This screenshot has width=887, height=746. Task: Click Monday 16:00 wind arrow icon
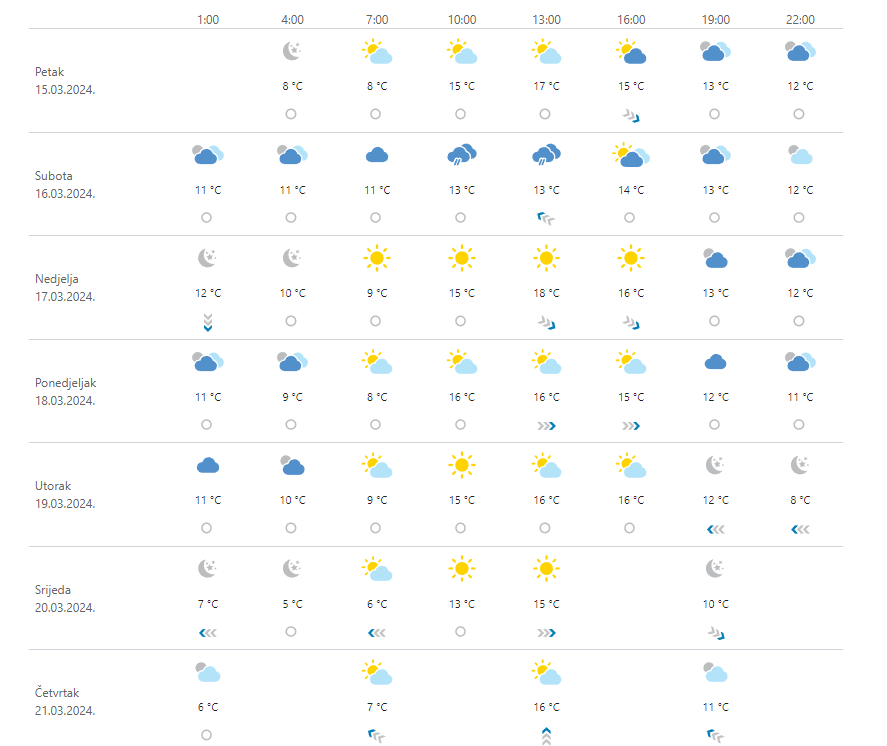(x=631, y=425)
